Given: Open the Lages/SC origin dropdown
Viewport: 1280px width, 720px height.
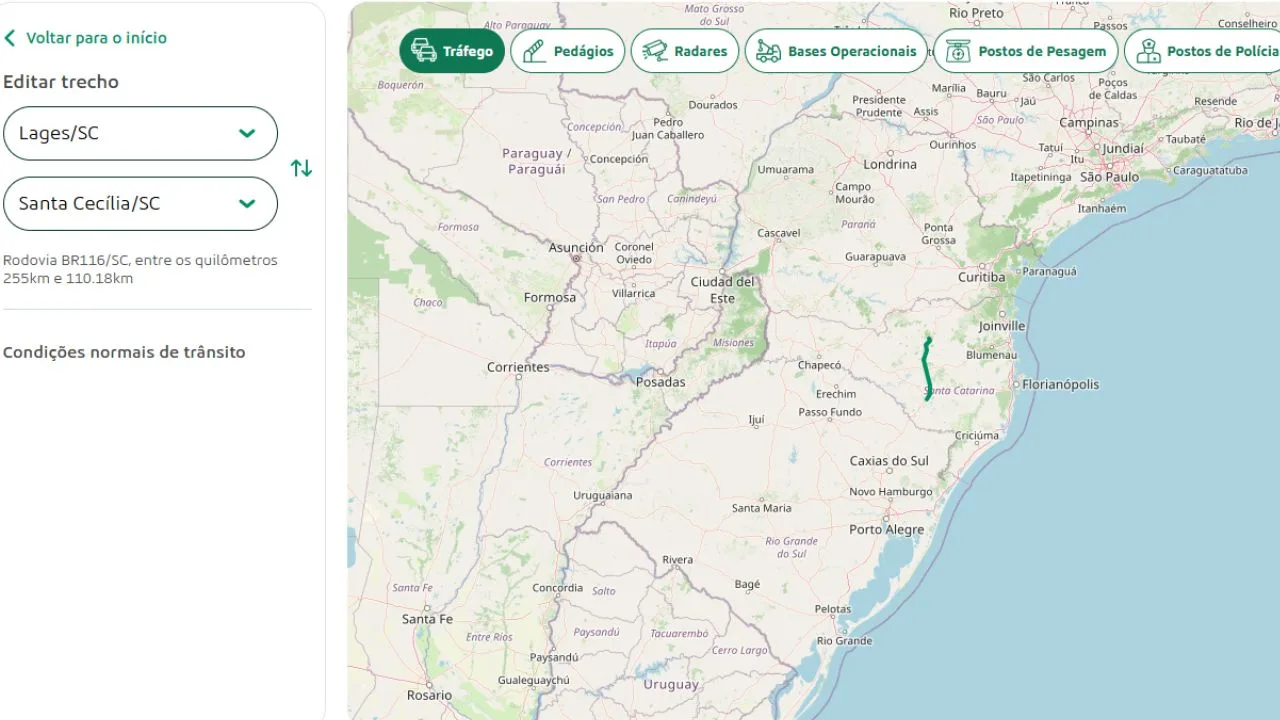Looking at the screenshot, I should click(140, 133).
